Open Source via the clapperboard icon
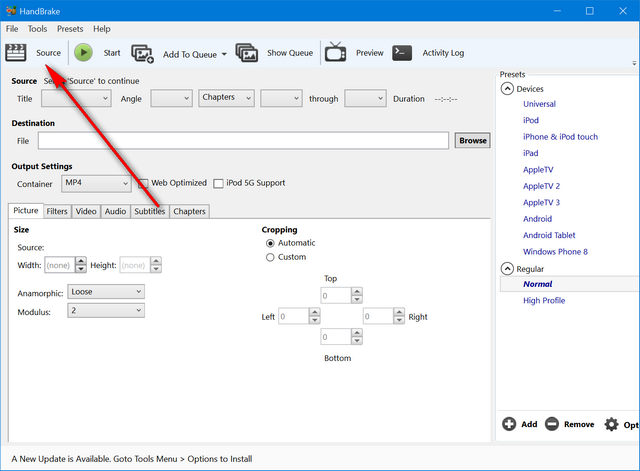Viewport: 640px width, 471px height. coord(16,53)
